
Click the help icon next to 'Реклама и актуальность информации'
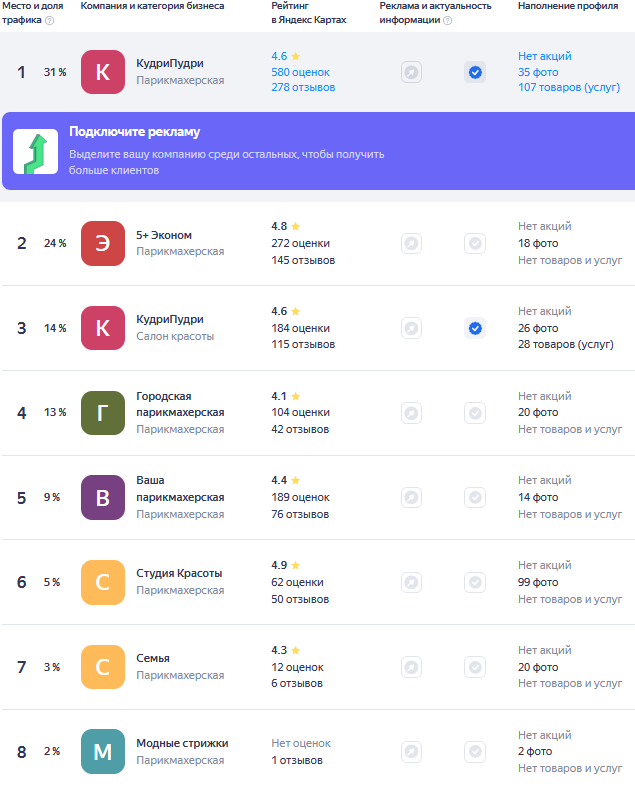point(448,20)
